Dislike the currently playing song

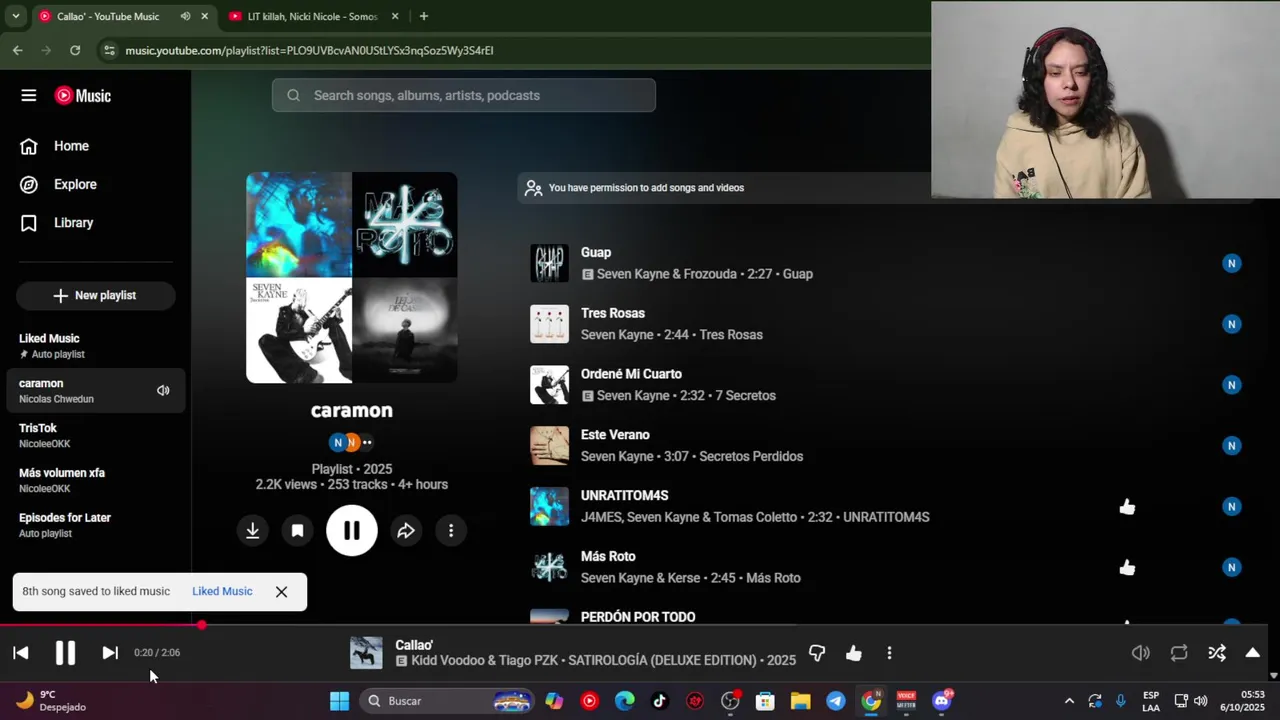(x=817, y=653)
